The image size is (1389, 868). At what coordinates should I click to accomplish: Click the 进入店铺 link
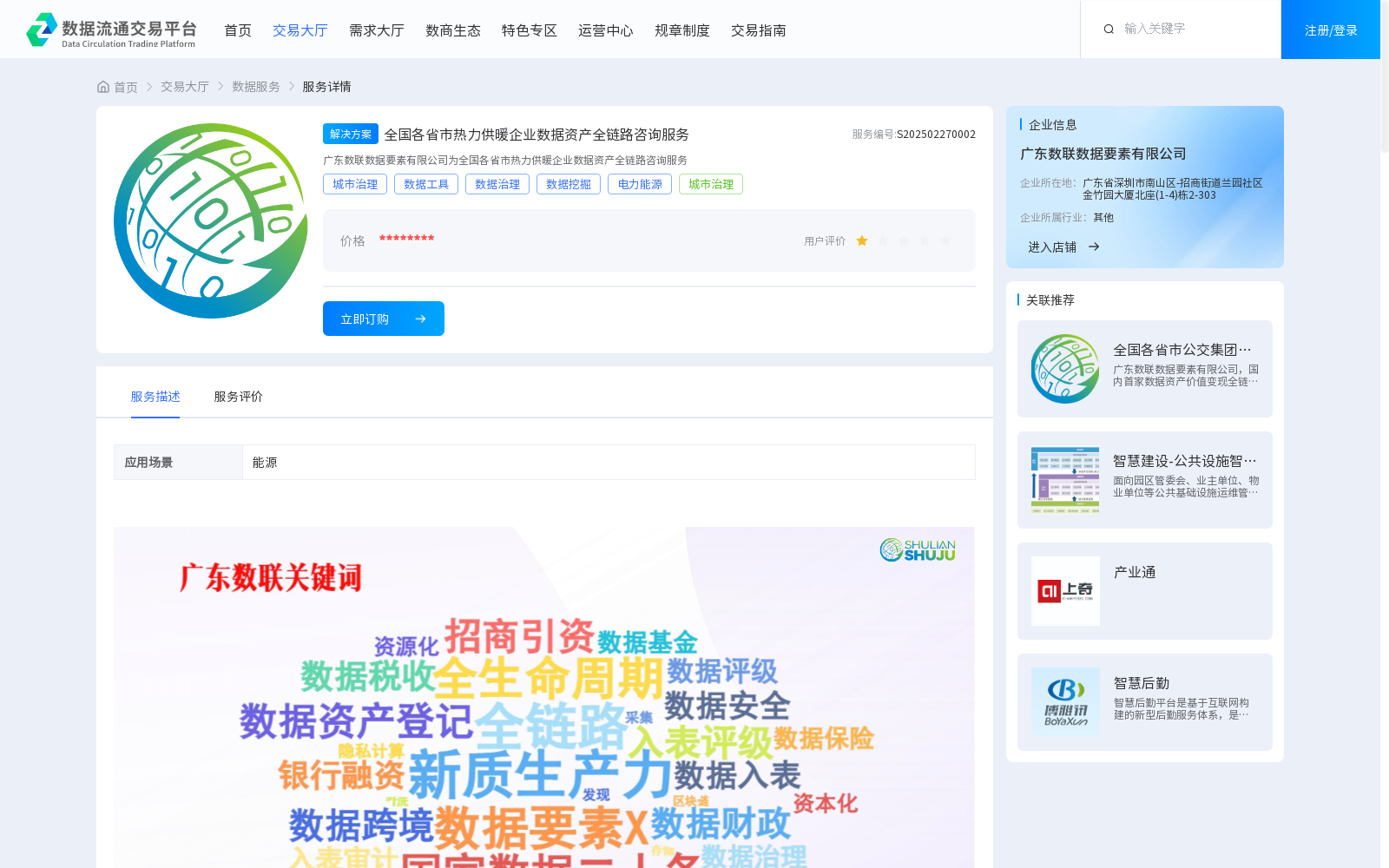pyautogui.click(x=1052, y=247)
